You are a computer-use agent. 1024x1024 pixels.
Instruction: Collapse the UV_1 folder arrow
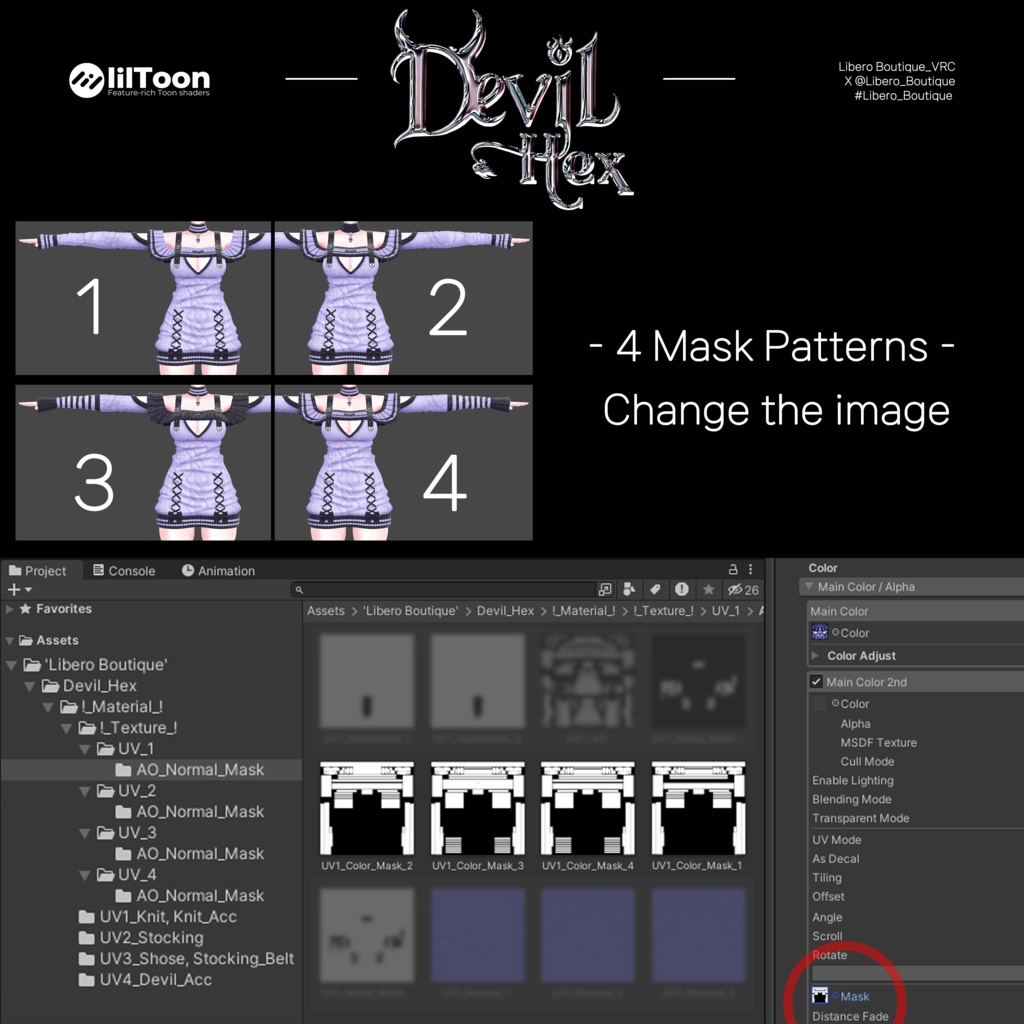click(x=84, y=749)
